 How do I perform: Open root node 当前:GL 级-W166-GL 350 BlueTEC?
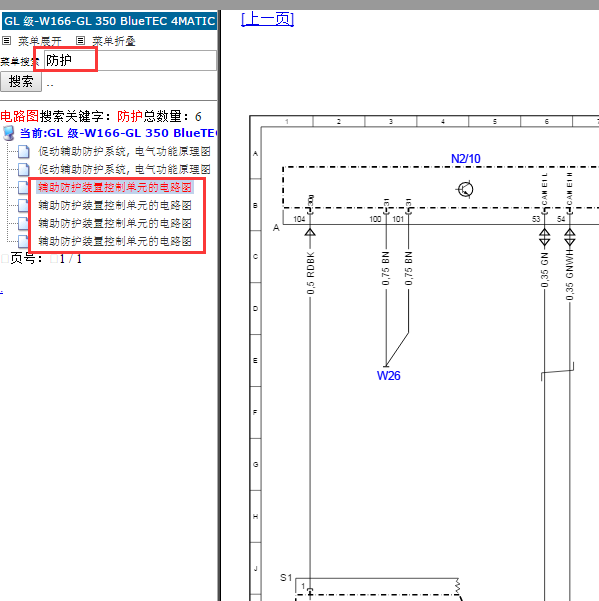point(118,133)
